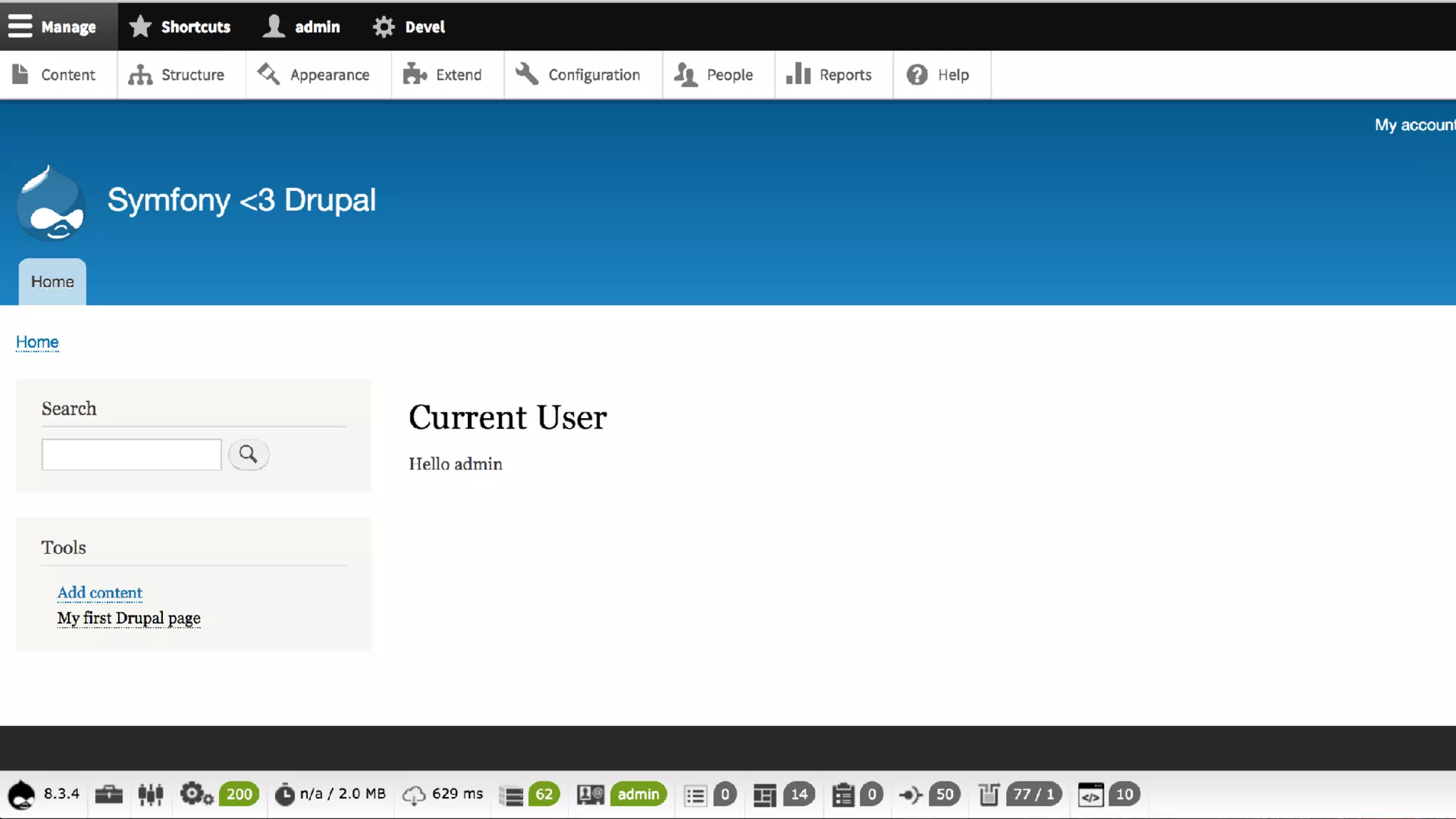This screenshot has width=1456, height=819.
Task: Expand the admin user toolbar menu
Action: pos(302,27)
